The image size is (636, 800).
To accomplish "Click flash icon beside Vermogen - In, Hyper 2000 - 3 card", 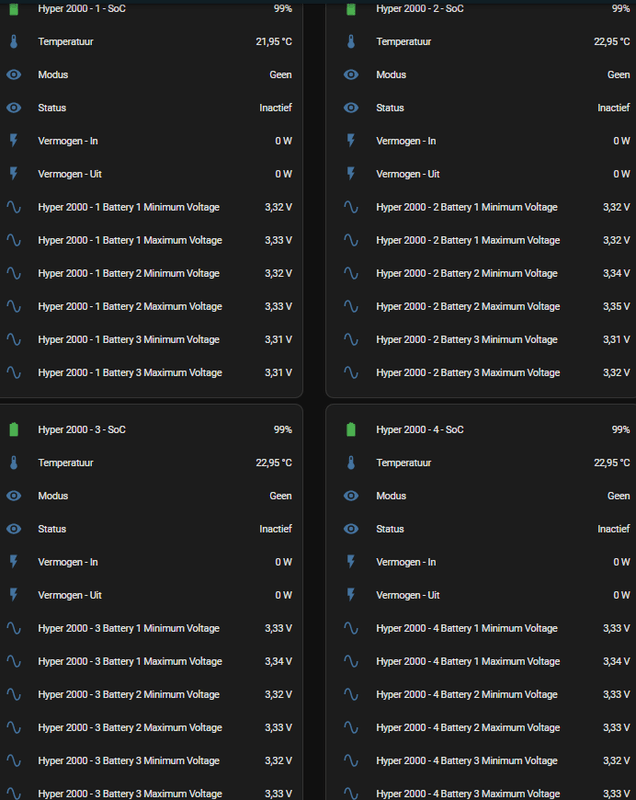I will pyautogui.click(x=14, y=562).
